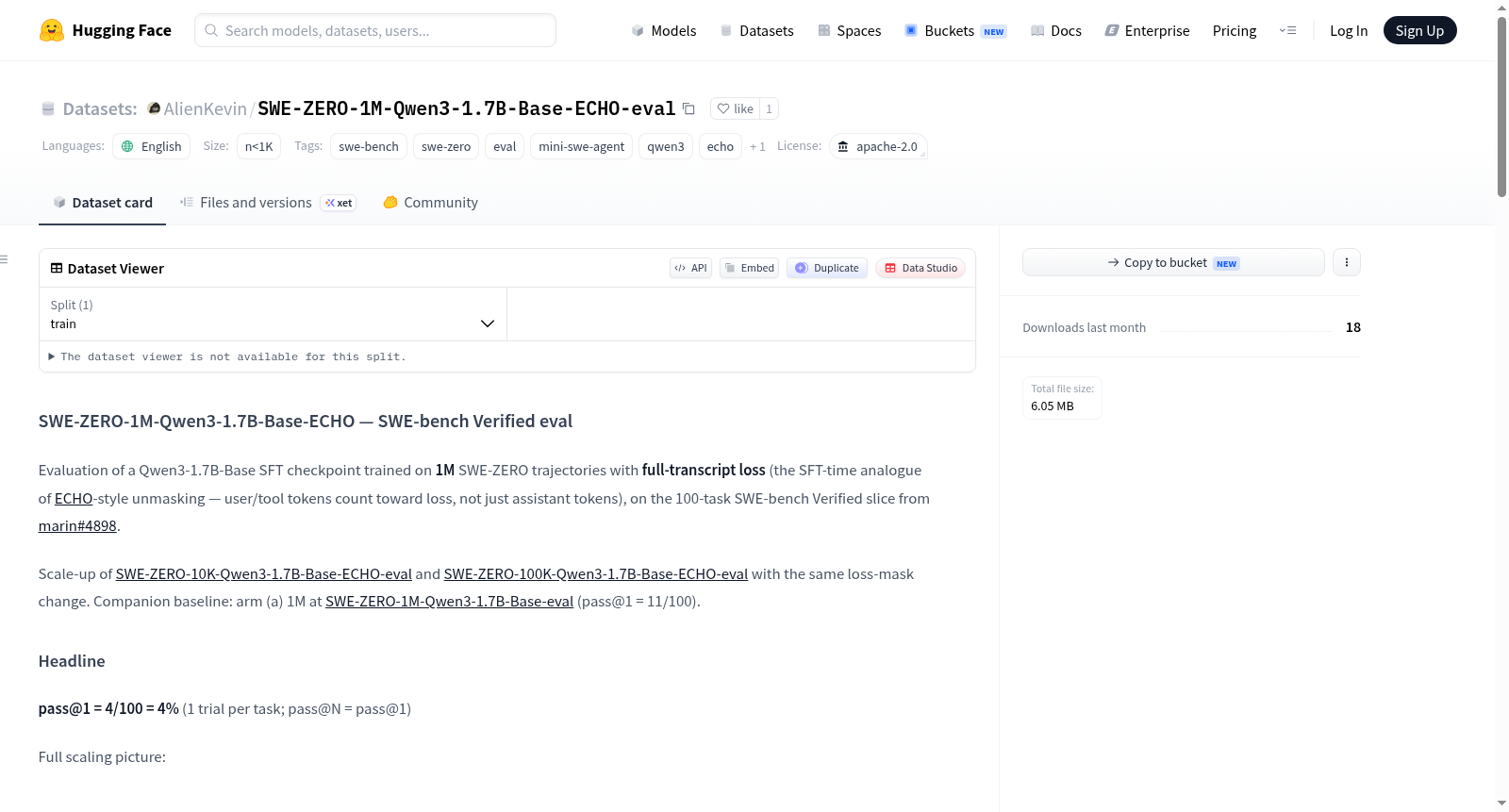Screen dimensions: 1509x812
Task: Open the additional navigation menu icon
Action: pyautogui.click(x=1287, y=30)
